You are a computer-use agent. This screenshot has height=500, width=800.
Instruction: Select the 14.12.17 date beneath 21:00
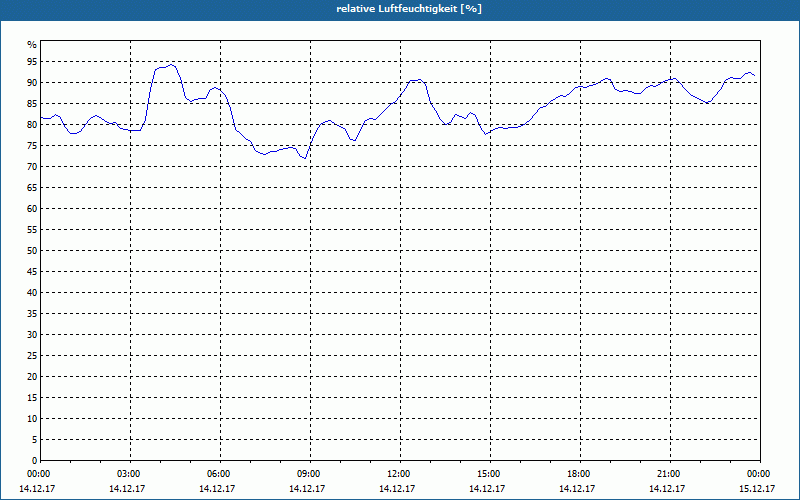click(667, 488)
